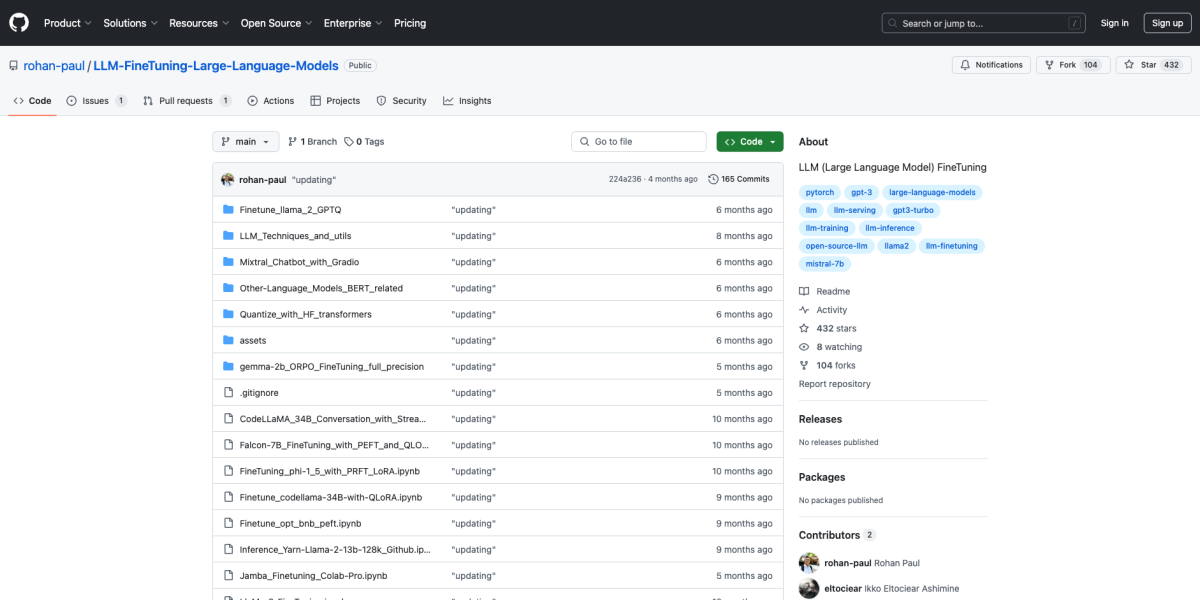Click the GitHub logo icon

click(x=20, y=23)
